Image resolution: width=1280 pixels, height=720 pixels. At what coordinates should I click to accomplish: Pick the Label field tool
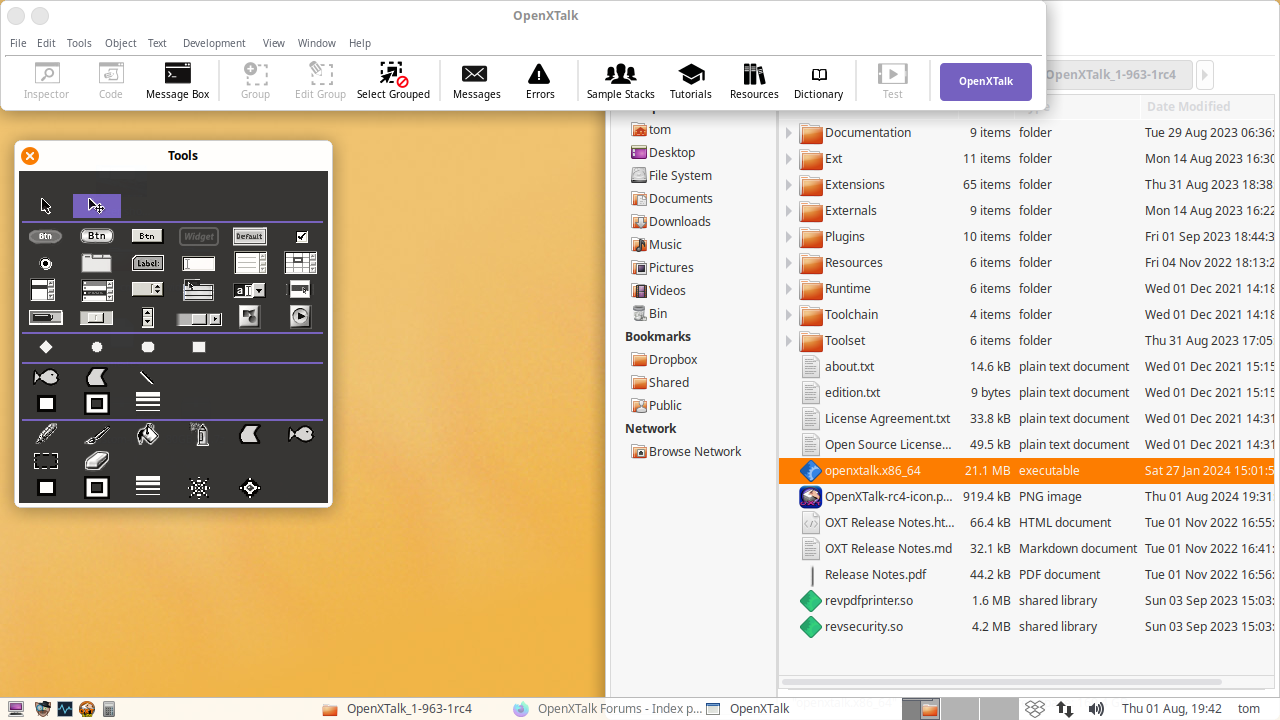pos(148,263)
